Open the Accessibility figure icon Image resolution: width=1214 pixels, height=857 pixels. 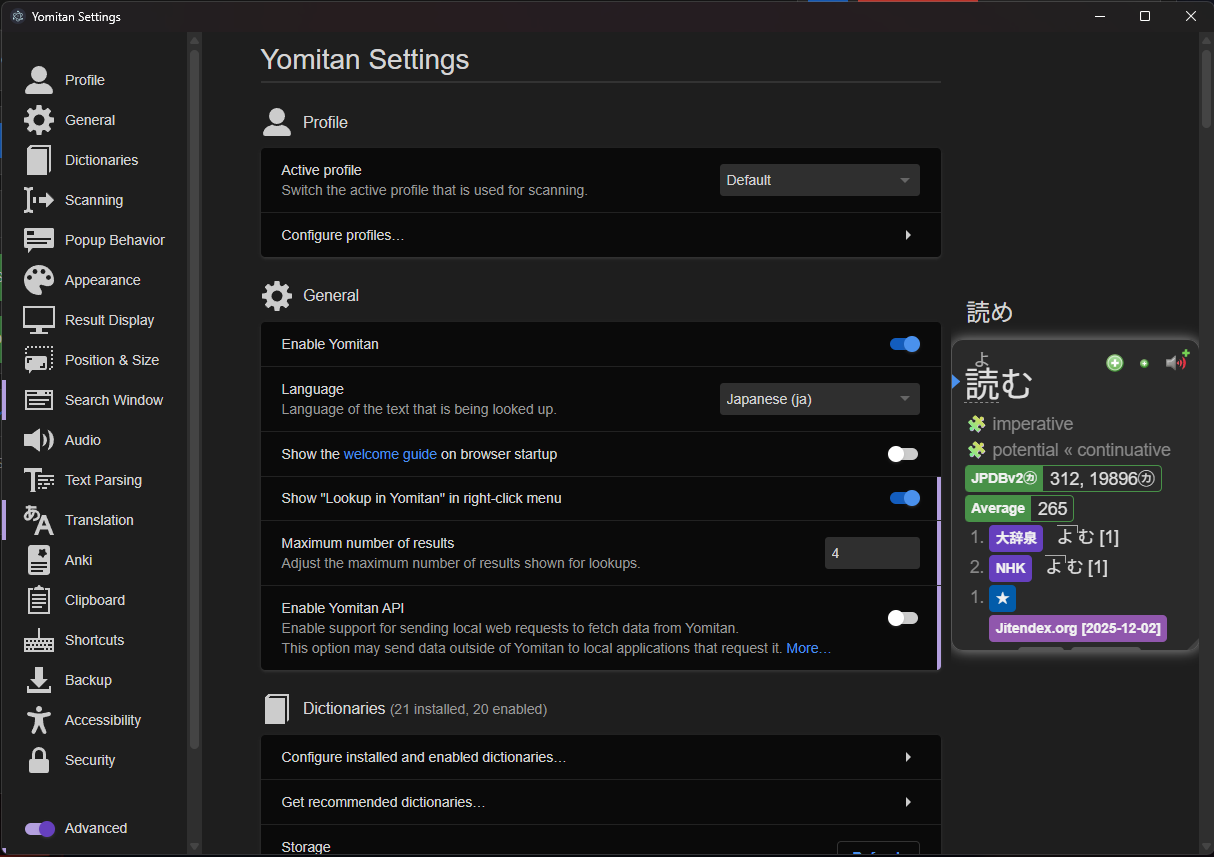coord(39,720)
